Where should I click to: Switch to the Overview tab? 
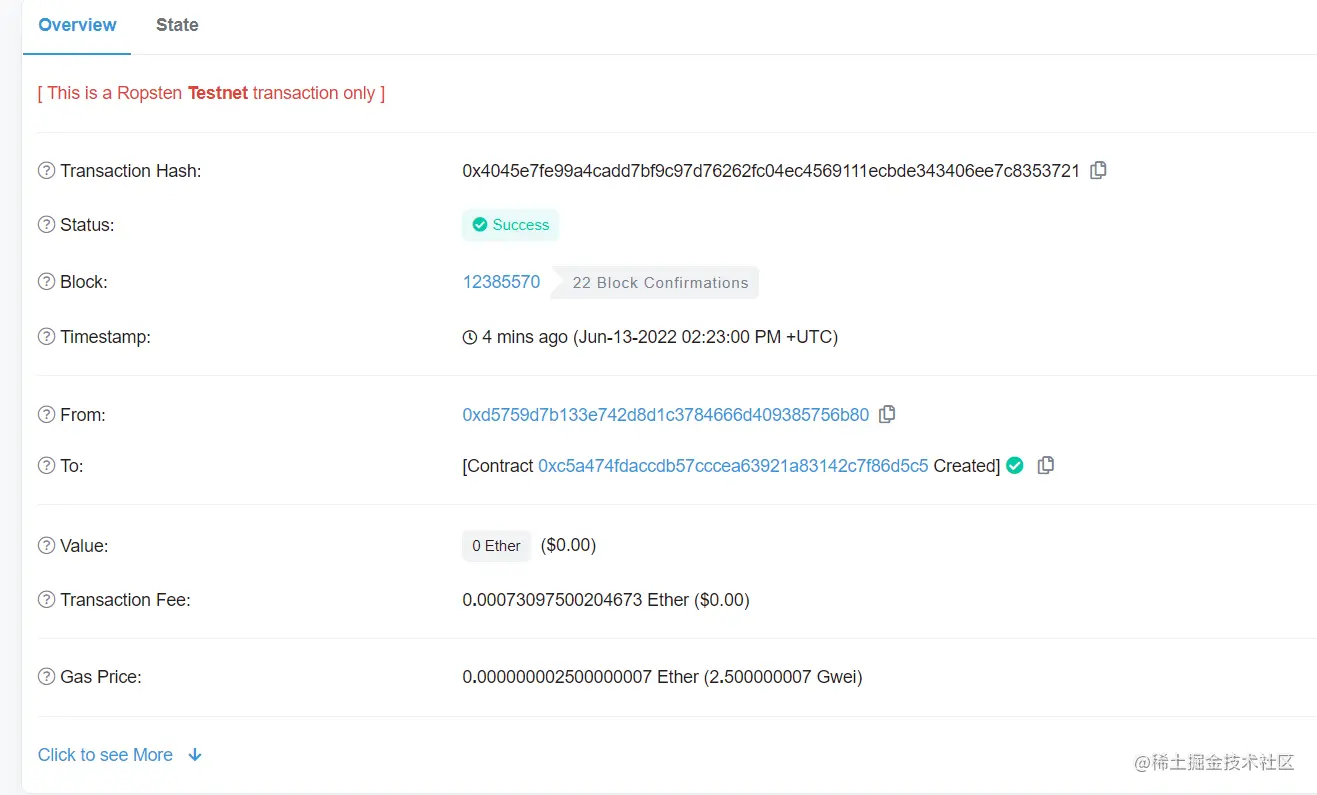(77, 25)
